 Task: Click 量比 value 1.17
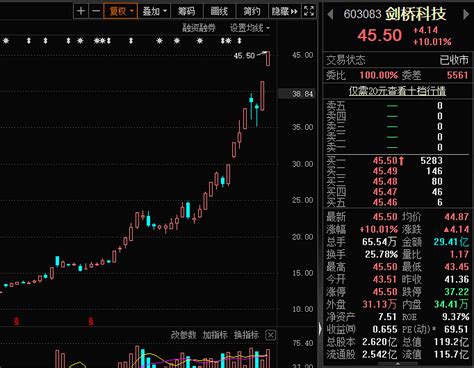[459, 255]
